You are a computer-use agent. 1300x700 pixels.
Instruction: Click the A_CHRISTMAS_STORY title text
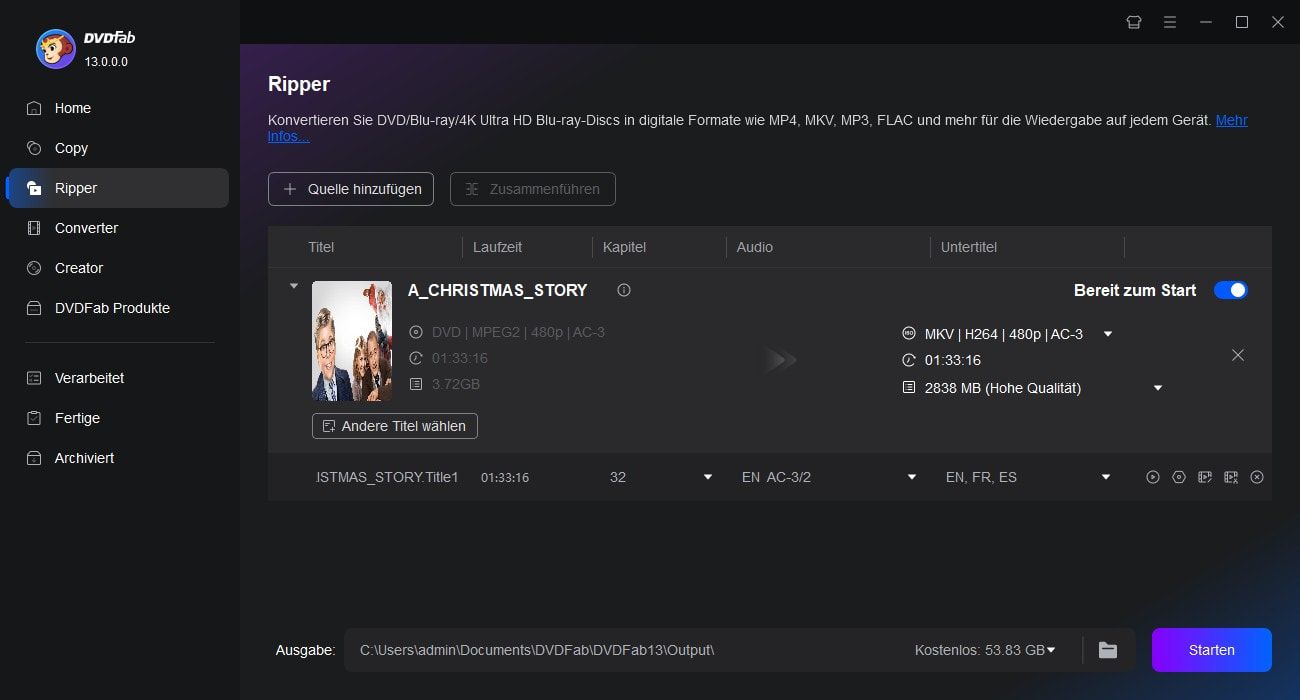click(498, 290)
